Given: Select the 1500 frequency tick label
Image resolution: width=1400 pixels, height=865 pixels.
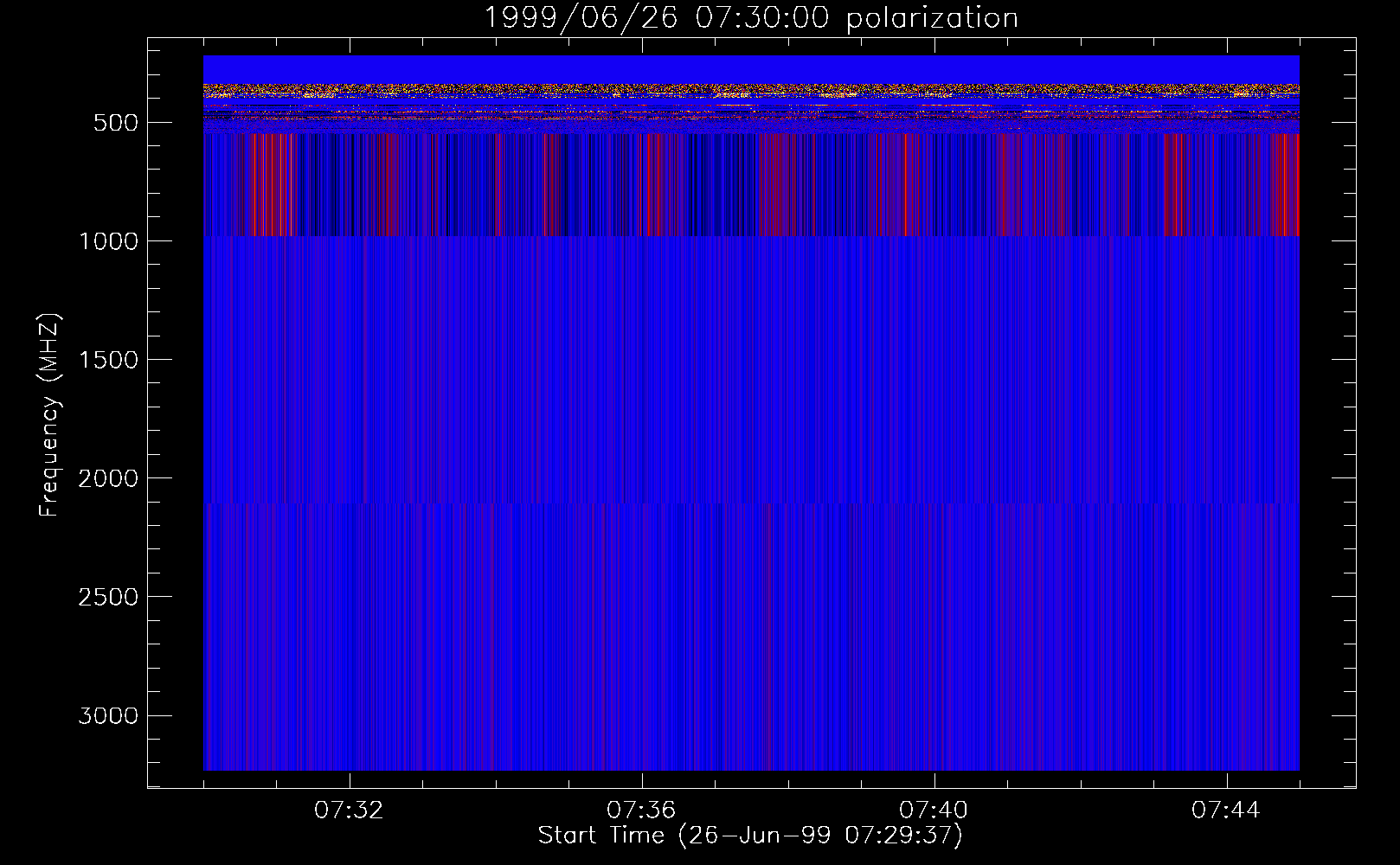Looking at the screenshot, I should [x=108, y=360].
